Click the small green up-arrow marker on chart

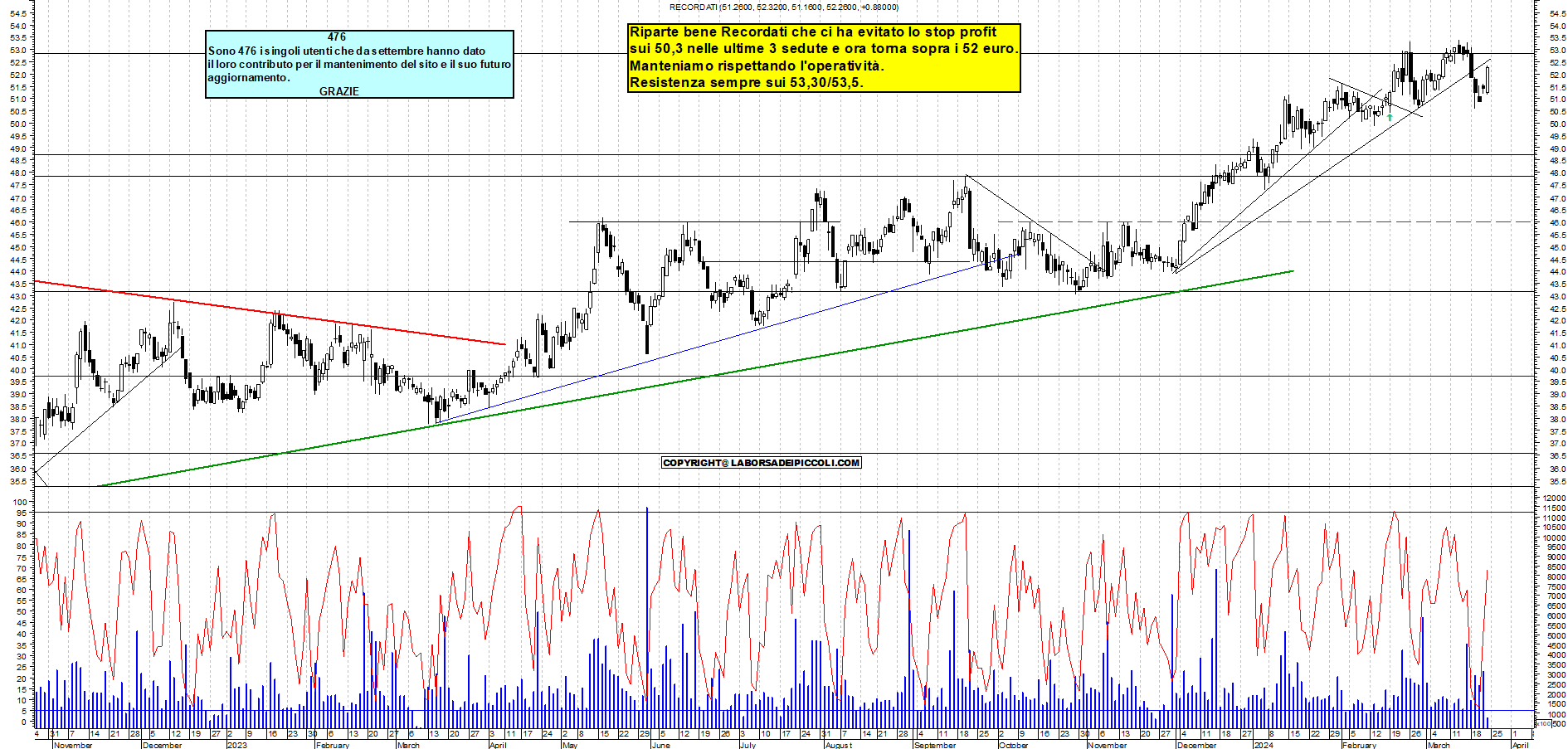point(1390,118)
